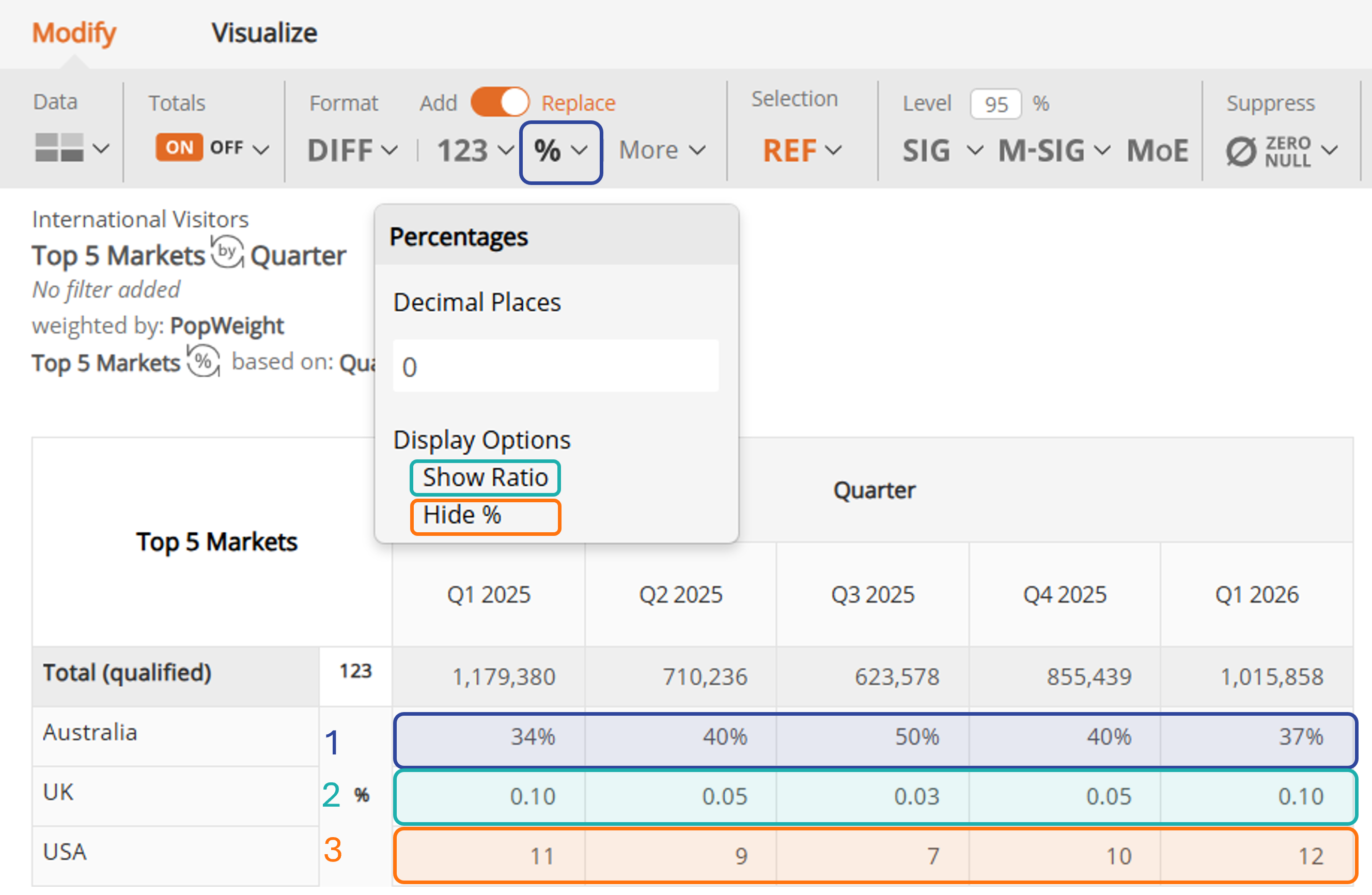Select the Quarter table header
The height and width of the screenshot is (895, 1372).
(874, 490)
